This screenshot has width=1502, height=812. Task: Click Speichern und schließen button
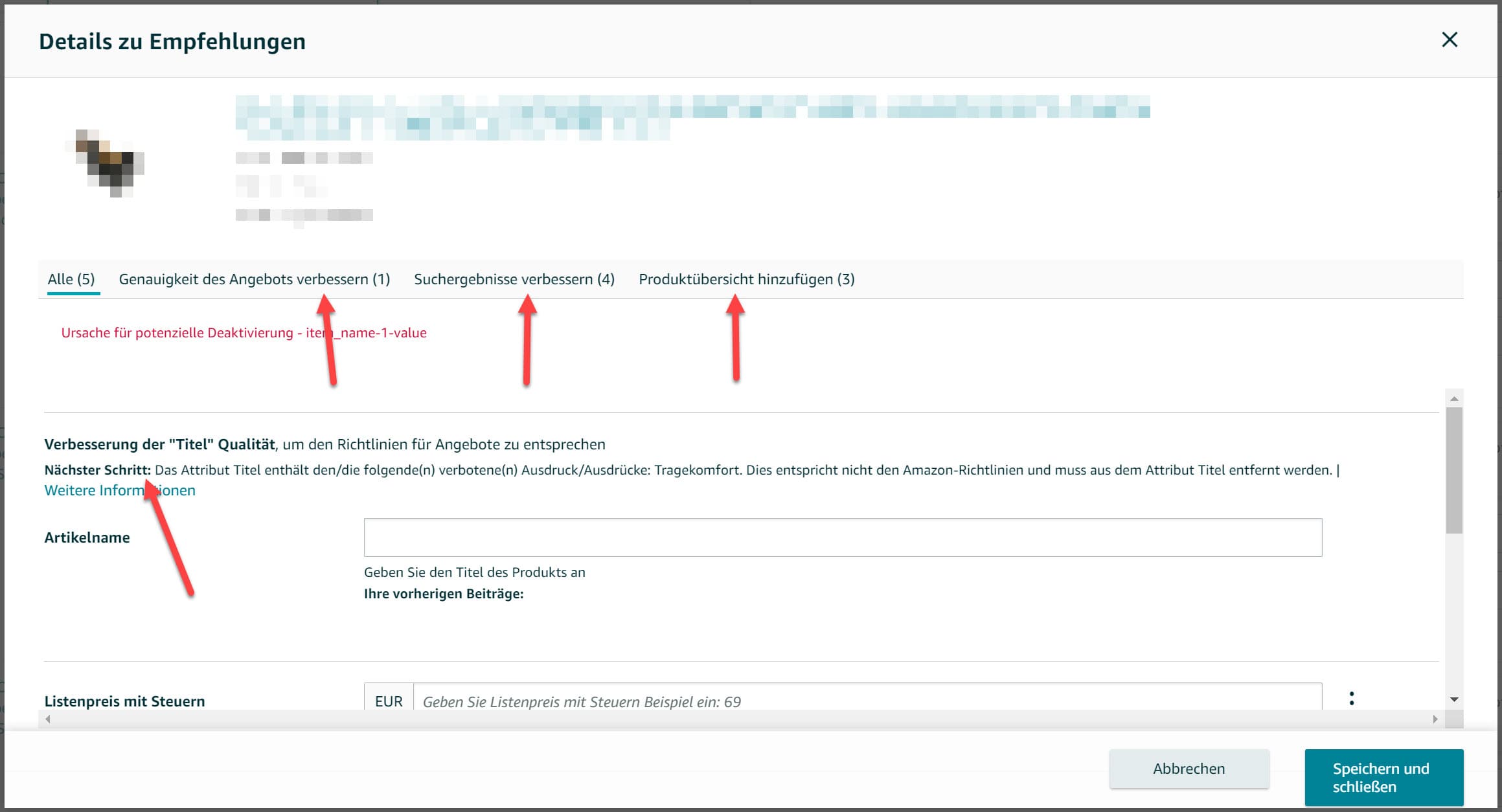point(1384,778)
